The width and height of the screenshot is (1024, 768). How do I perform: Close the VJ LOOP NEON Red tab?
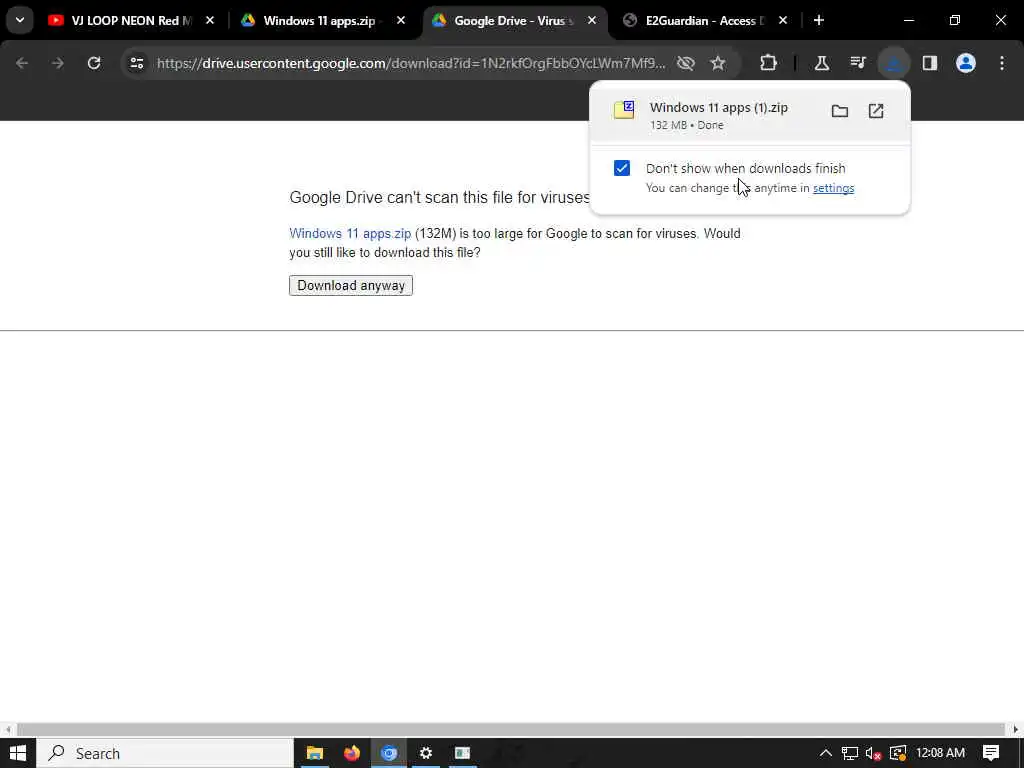[x=210, y=21]
